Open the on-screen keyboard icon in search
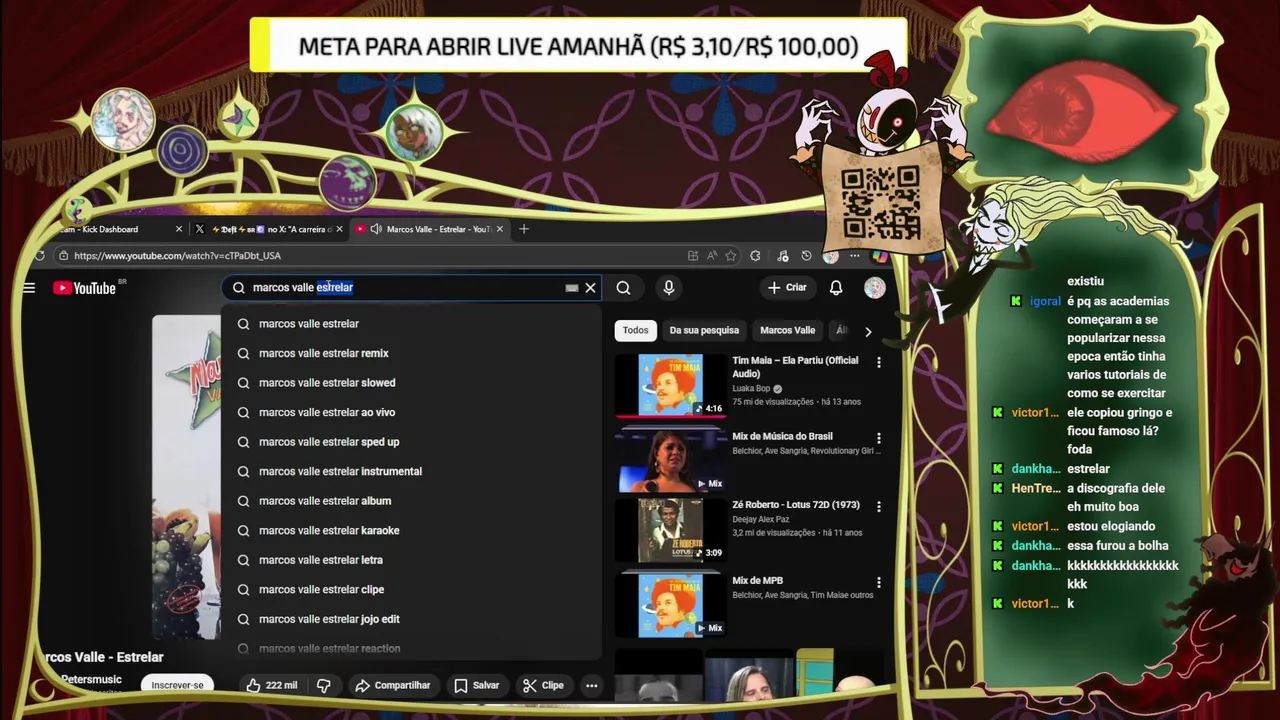Viewport: 1280px width, 720px height. 572,288
